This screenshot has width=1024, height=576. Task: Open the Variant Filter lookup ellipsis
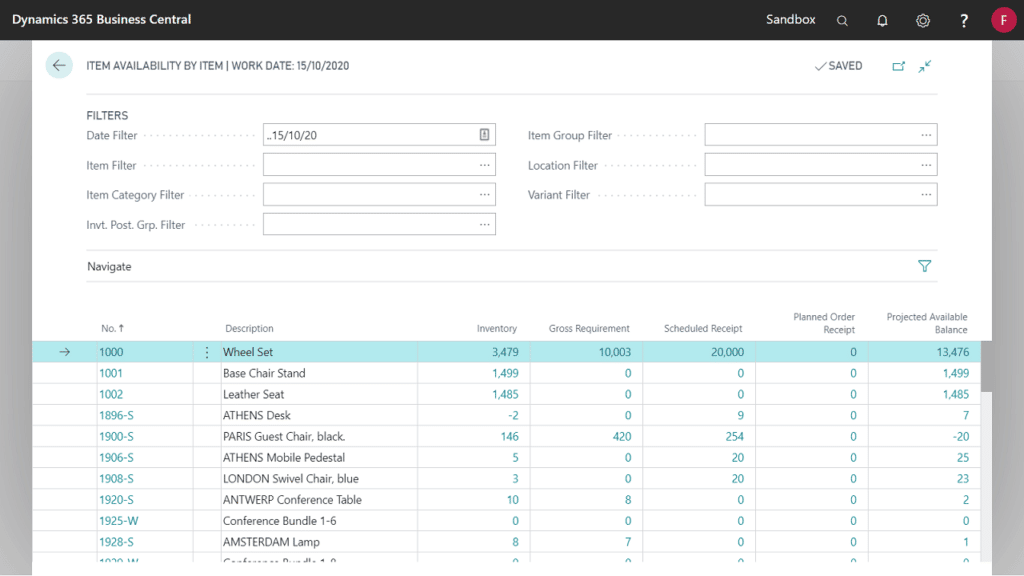927,194
